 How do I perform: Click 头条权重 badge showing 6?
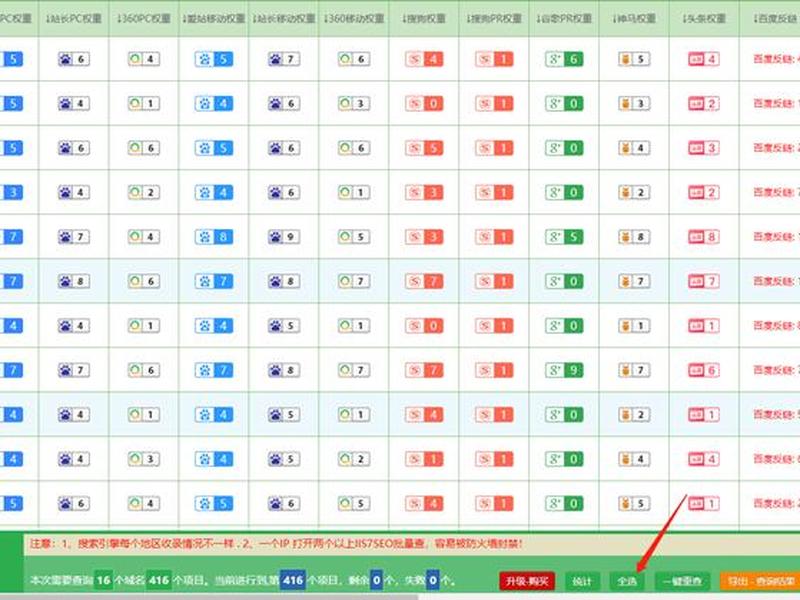pos(704,370)
